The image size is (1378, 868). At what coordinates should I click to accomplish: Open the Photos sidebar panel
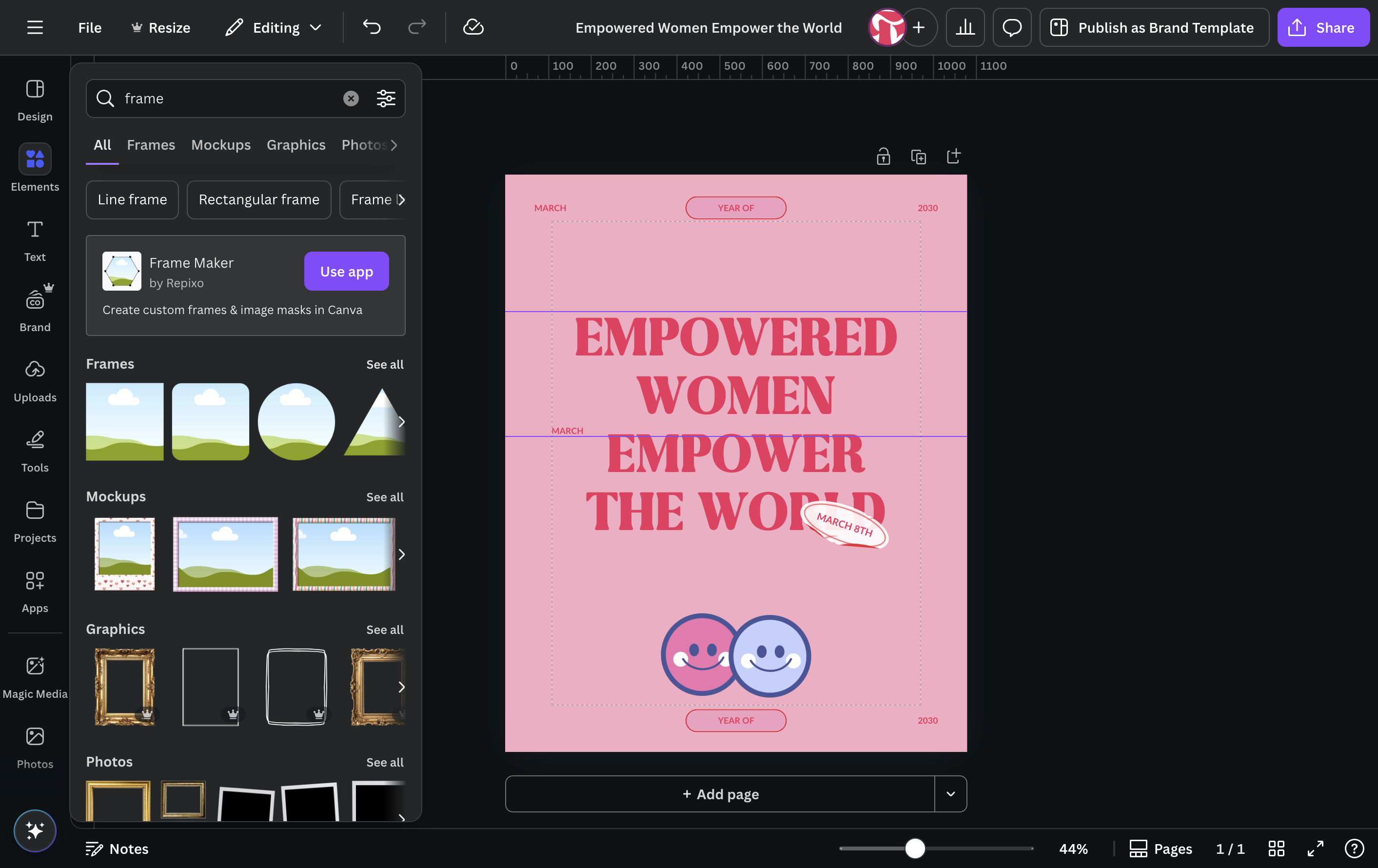(35, 748)
